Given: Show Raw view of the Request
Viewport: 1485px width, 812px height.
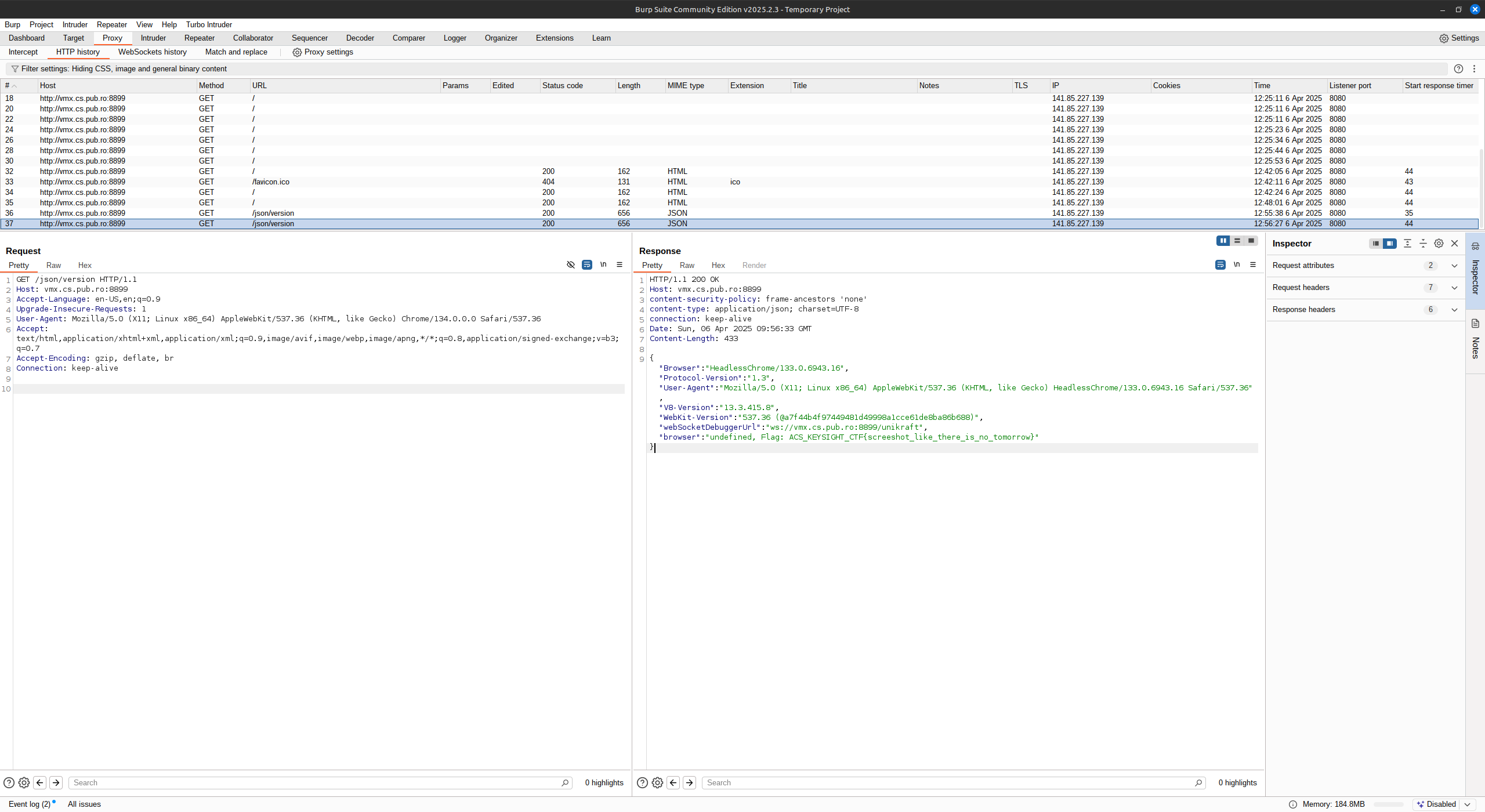Looking at the screenshot, I should (53, 266).
